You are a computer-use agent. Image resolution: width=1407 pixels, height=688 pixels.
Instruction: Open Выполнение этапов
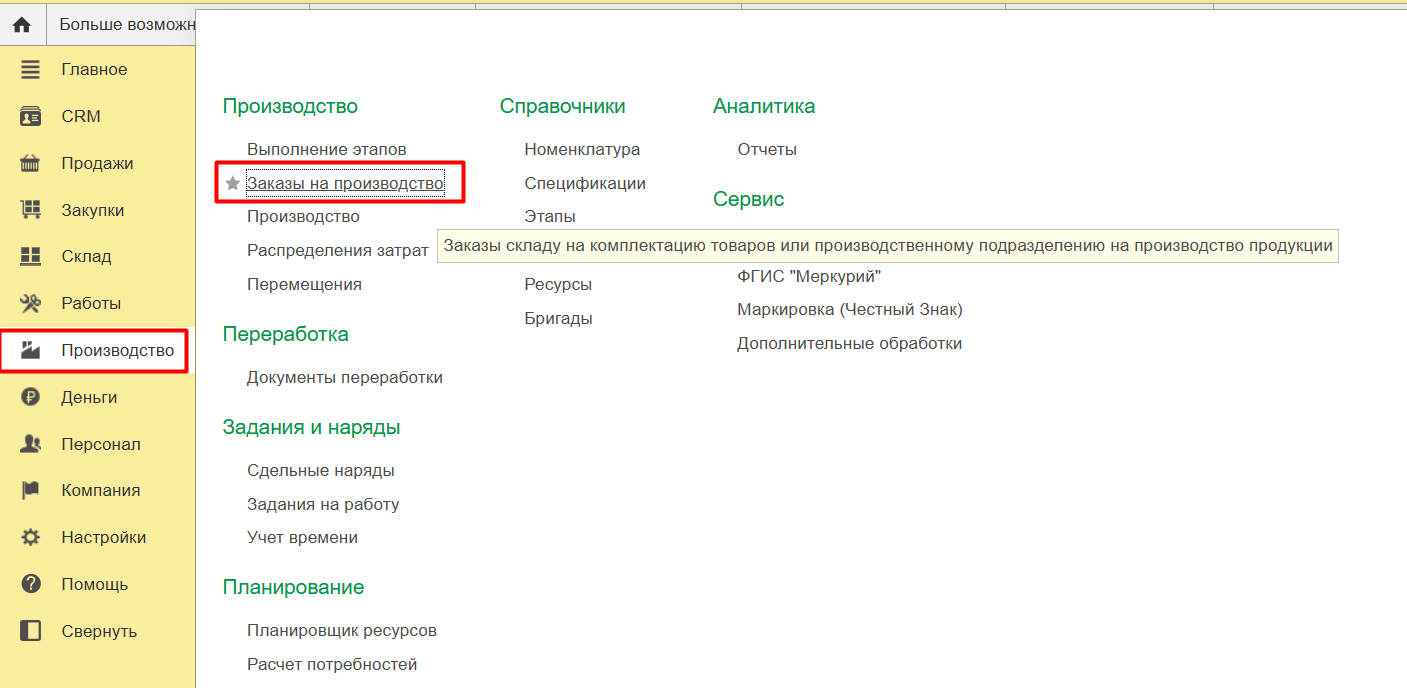coord(327,149)
